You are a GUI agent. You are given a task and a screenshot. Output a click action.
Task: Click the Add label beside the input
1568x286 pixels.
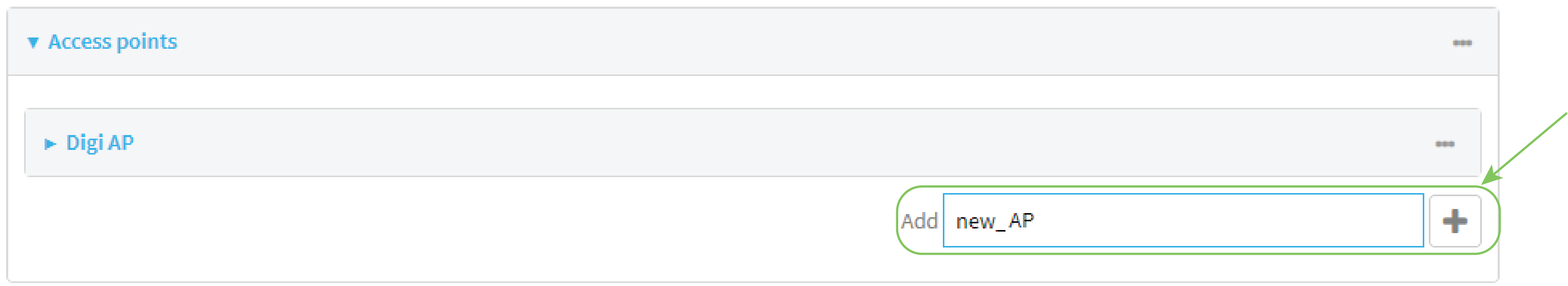[x=919, y=221]
